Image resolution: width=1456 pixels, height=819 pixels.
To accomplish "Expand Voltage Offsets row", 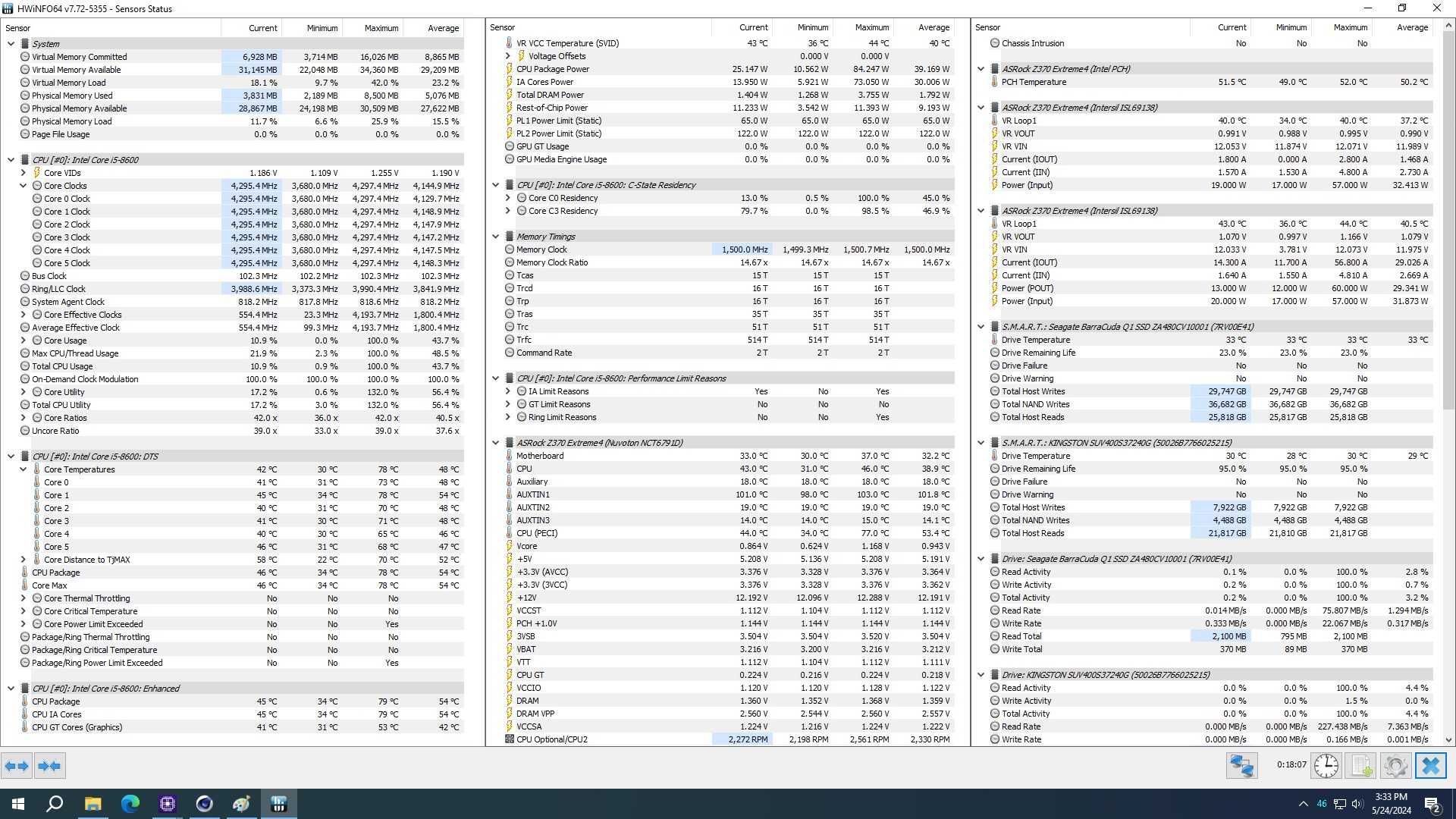I will pos(507,56).
